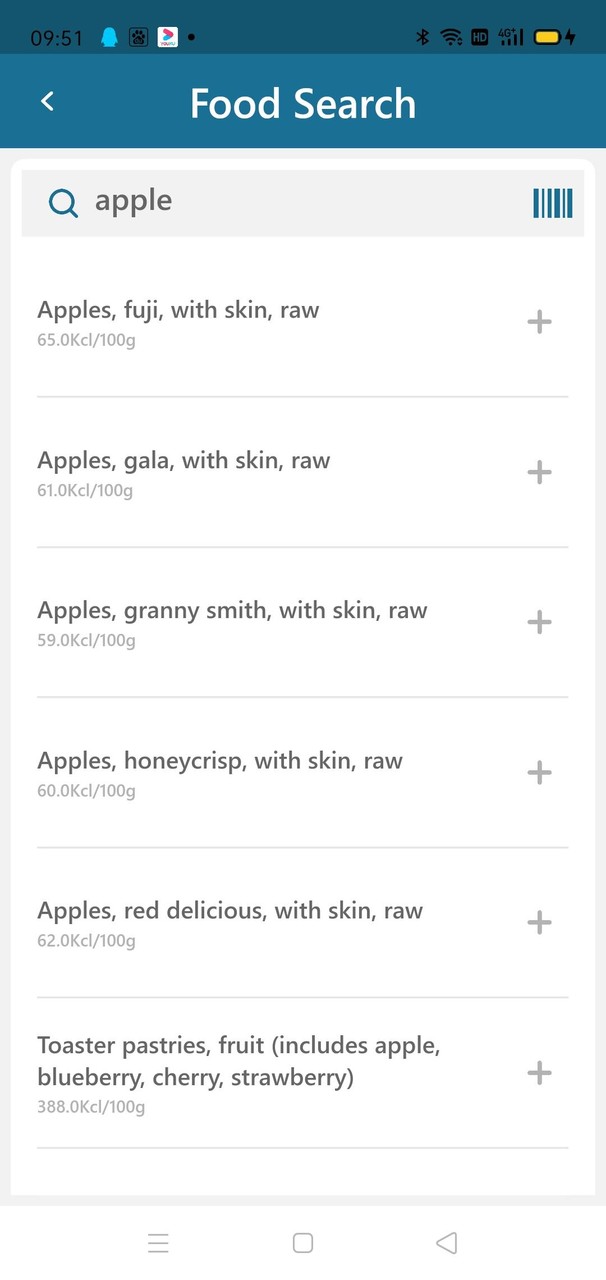Add Apples granny smith with plus button
The height and width of the screenshot is (1280, 606).
coord(539,621)
